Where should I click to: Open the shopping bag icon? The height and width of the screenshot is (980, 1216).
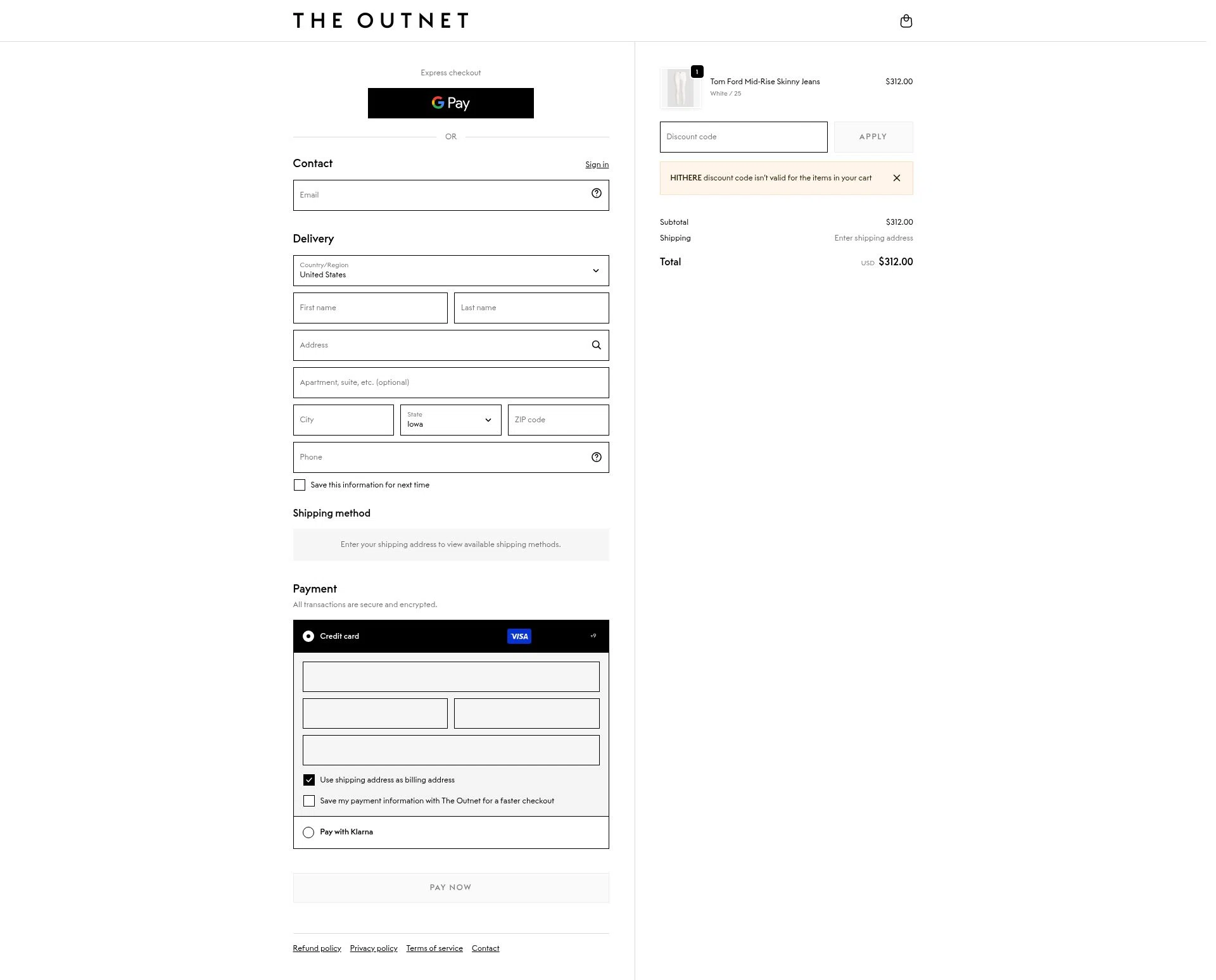pyautogui.click(x=906, y=21)
